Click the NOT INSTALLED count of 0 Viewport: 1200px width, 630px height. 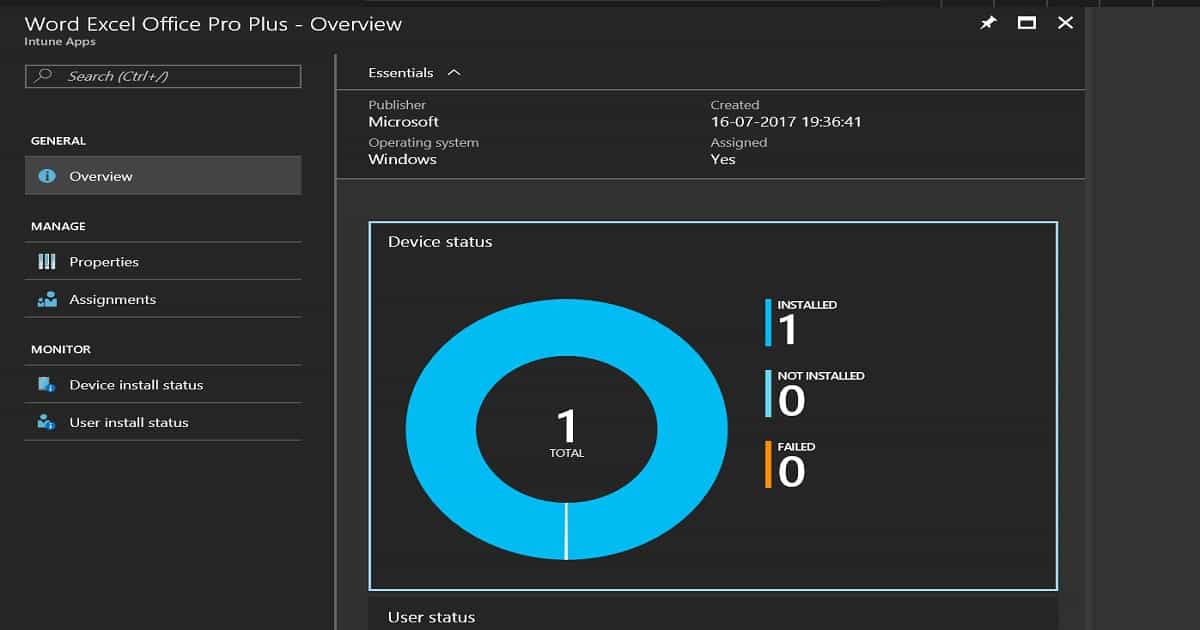tap(791, 401)
